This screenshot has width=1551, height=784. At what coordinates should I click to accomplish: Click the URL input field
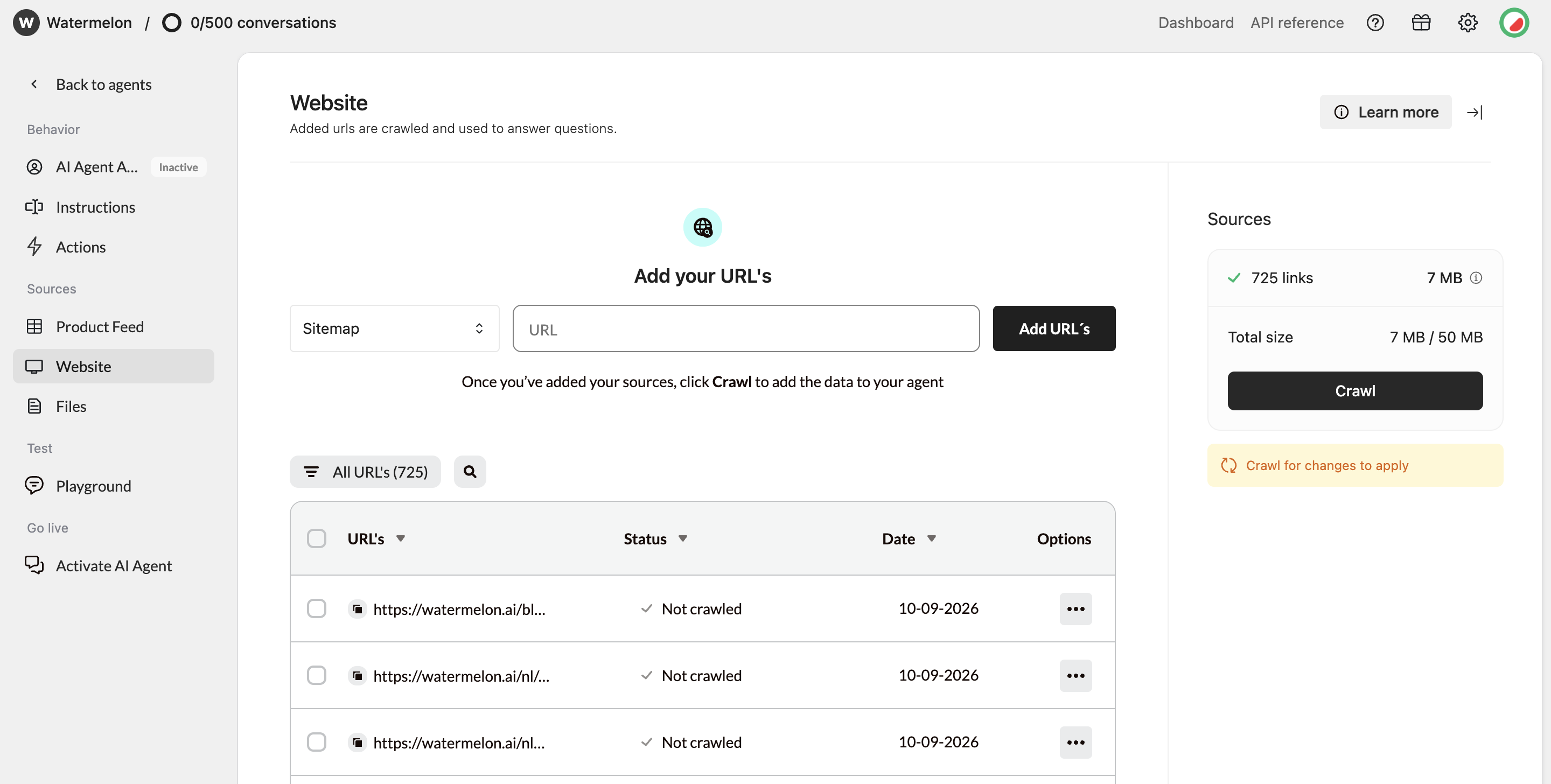coord(746,329)
